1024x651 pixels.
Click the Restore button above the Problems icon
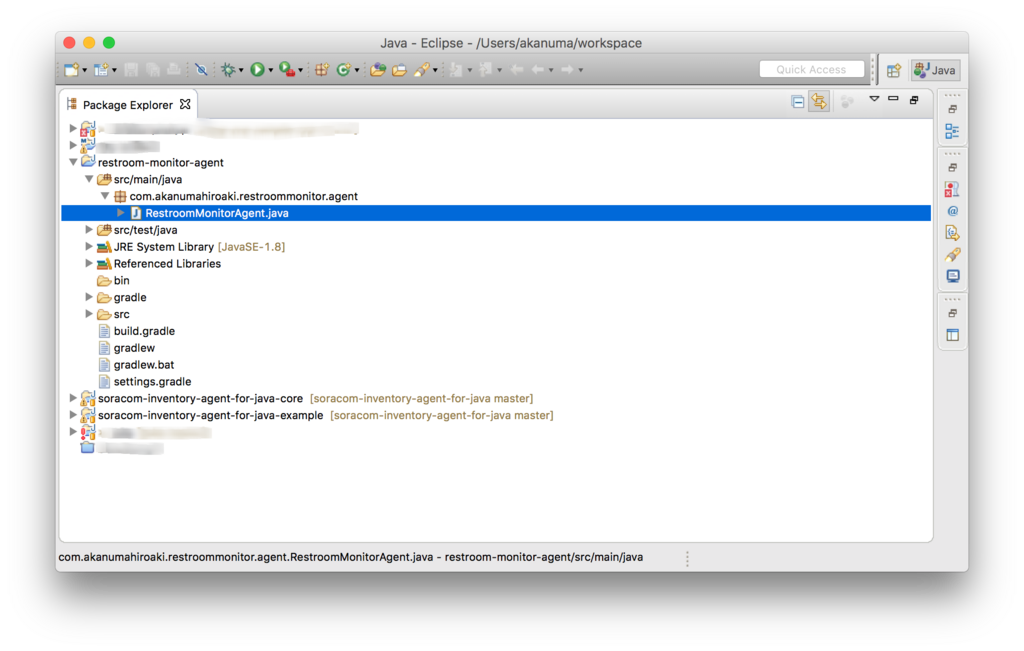[953, 168]
